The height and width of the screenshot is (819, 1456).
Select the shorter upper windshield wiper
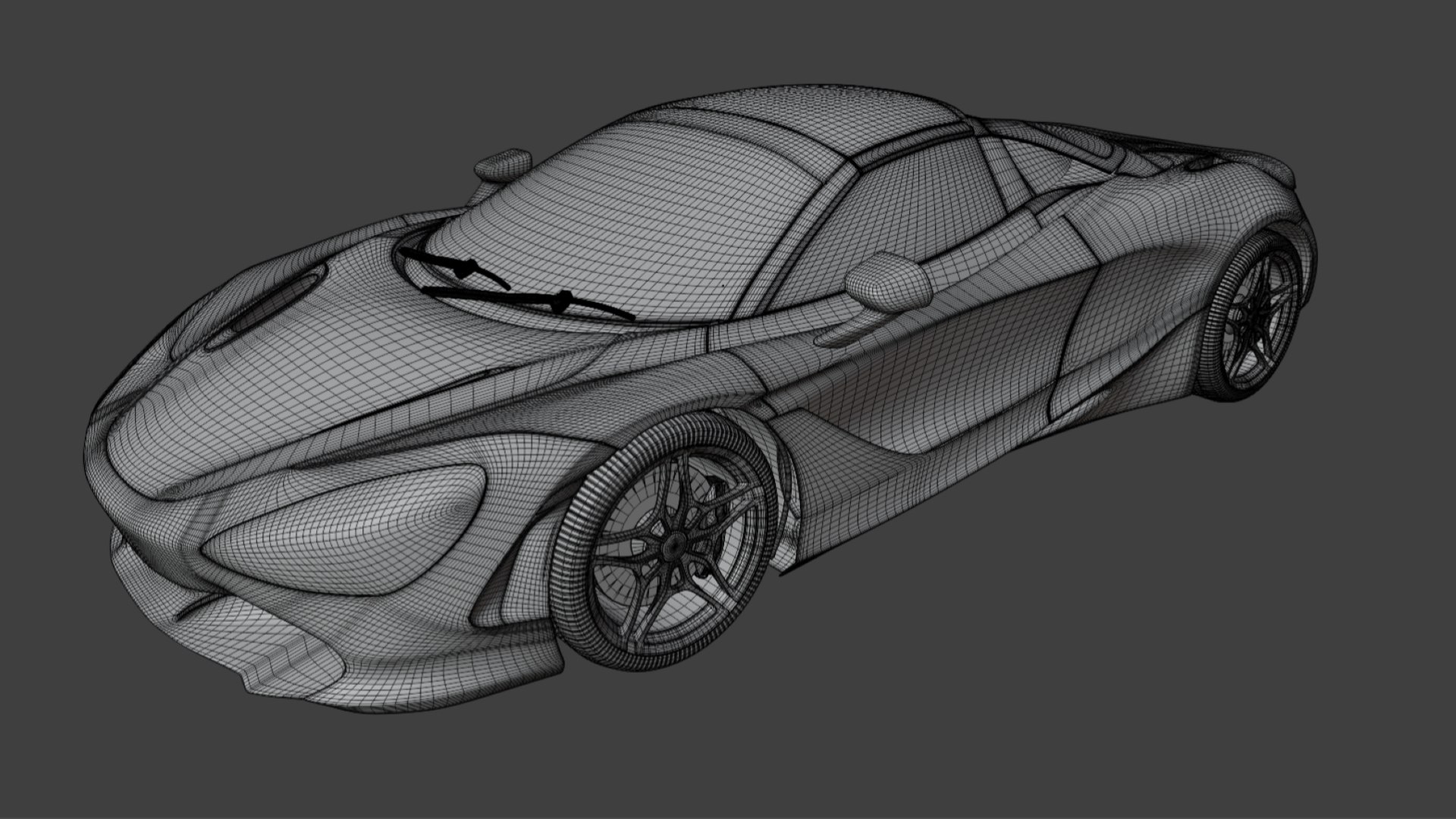(x=455, y=267)
